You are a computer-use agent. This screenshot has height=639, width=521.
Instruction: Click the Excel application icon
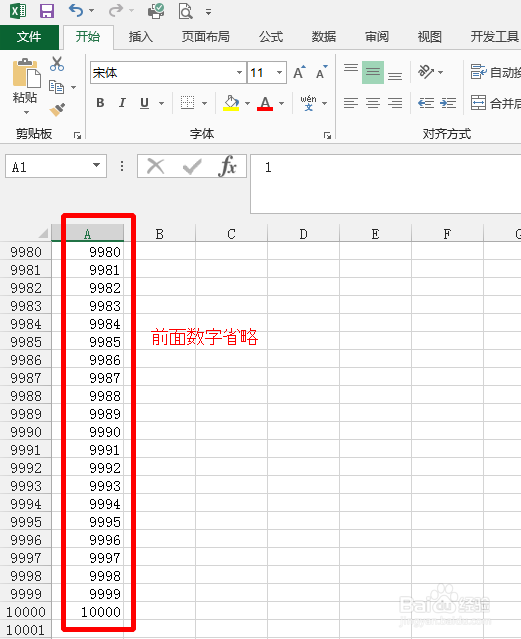click(x=18, y=11)
